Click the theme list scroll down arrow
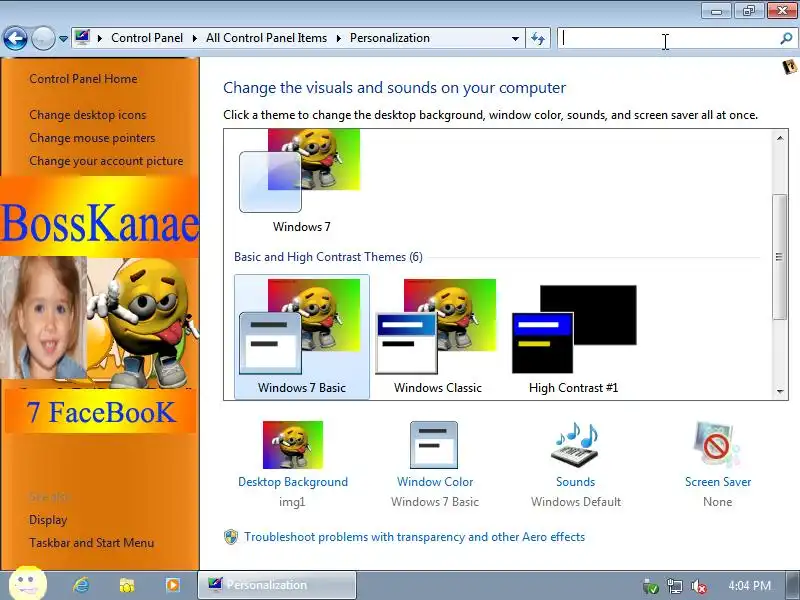The image size is (800, 600). pos(780,391)
